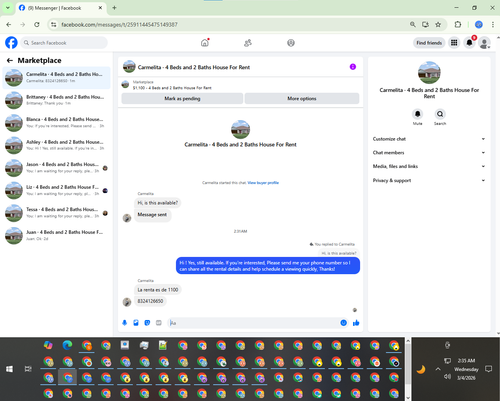Screen dimensions: 500x401
Task: Click the 'Hi, is this available?' message from Carmelita
Action: tap(158, 203)
